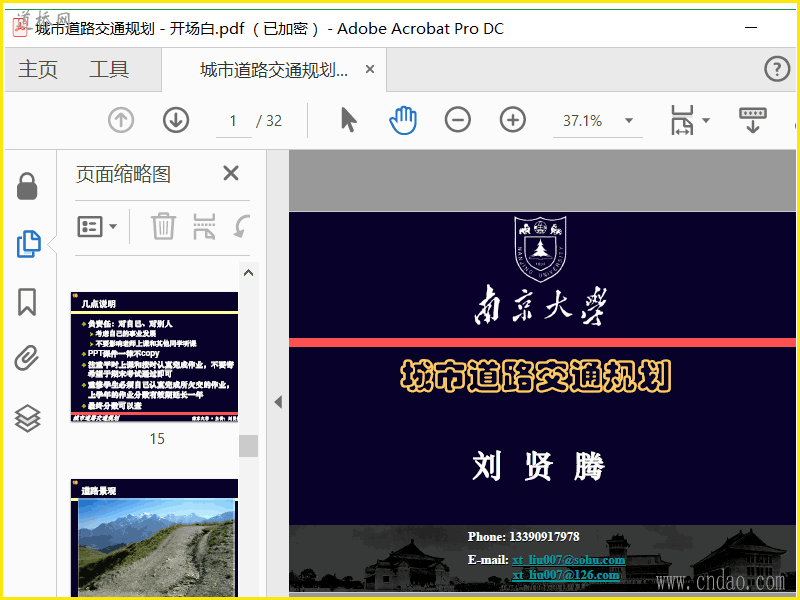Image resolution: width=800 pixels, height=600 pixels.
Task: Click the Phone: 13390917978 text
Action: pyautogui.click(x=523, y=537)
